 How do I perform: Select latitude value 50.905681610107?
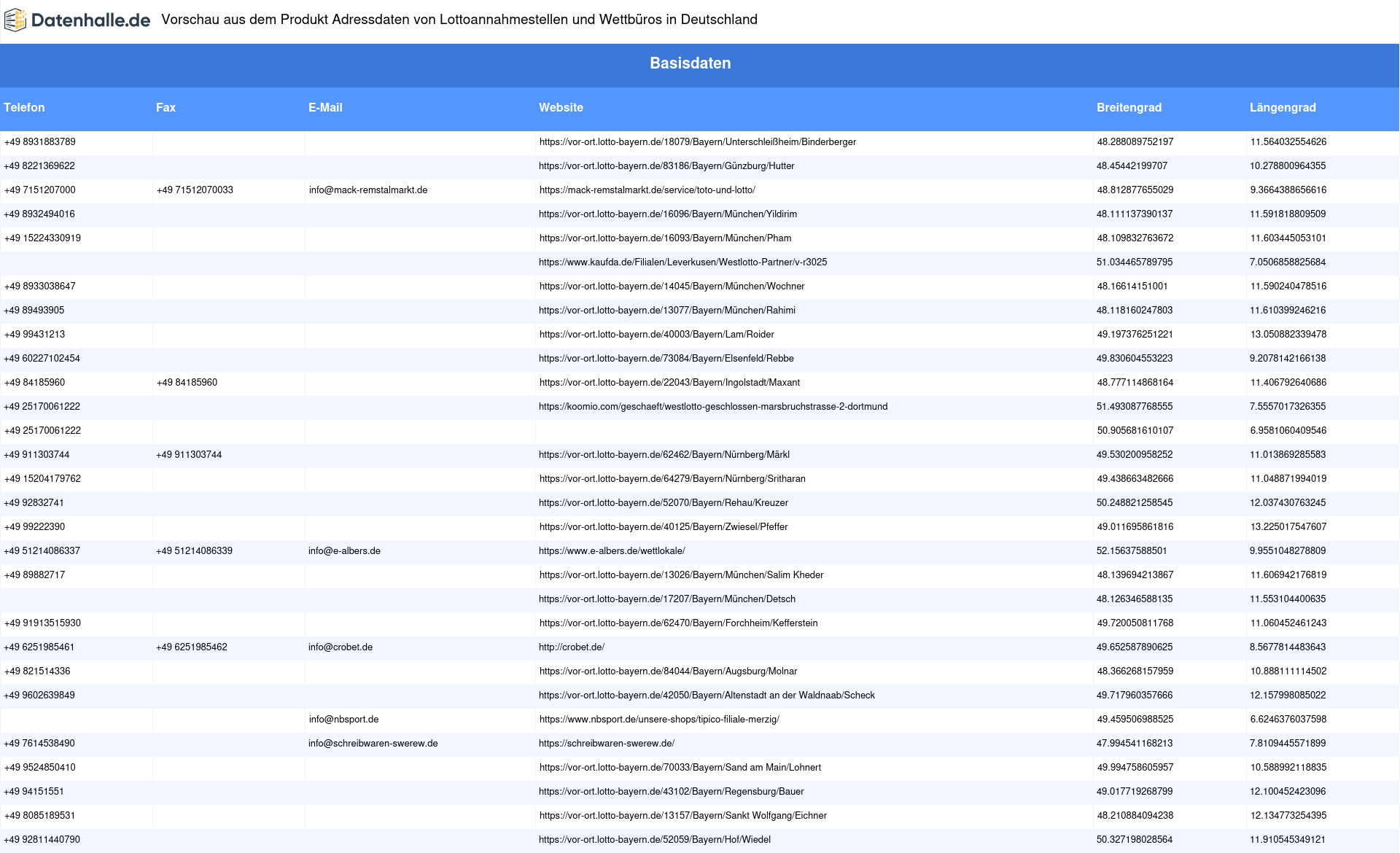tap(1135, 431)
